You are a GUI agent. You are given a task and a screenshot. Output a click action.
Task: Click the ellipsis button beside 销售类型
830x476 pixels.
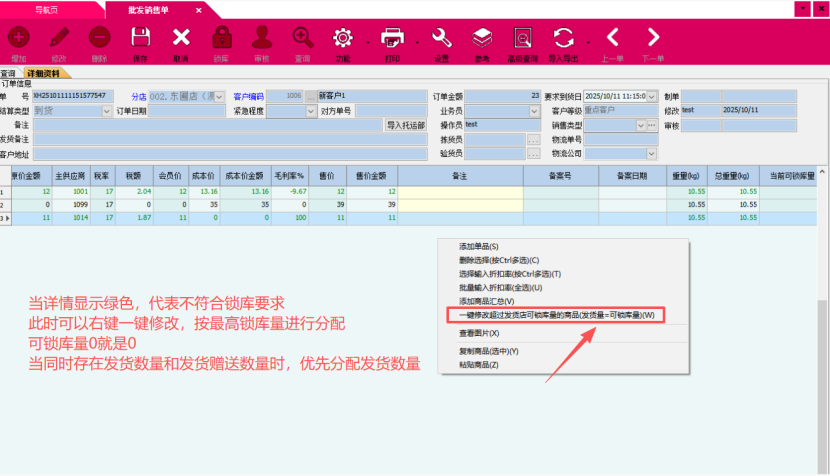point(652,125)
